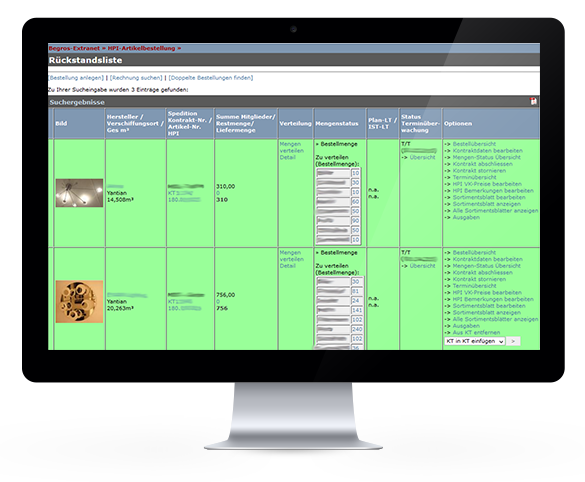Image resolution: width=585 pixels, height=482 pixels.
Task: Click the quantity field showing 141
Action: tap(357, 310)
